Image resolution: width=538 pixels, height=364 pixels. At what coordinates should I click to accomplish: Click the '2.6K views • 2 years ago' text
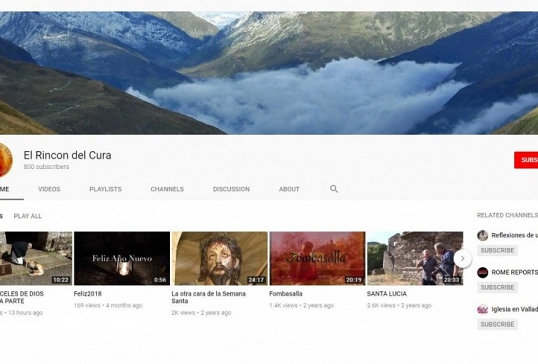click(399, 305)
